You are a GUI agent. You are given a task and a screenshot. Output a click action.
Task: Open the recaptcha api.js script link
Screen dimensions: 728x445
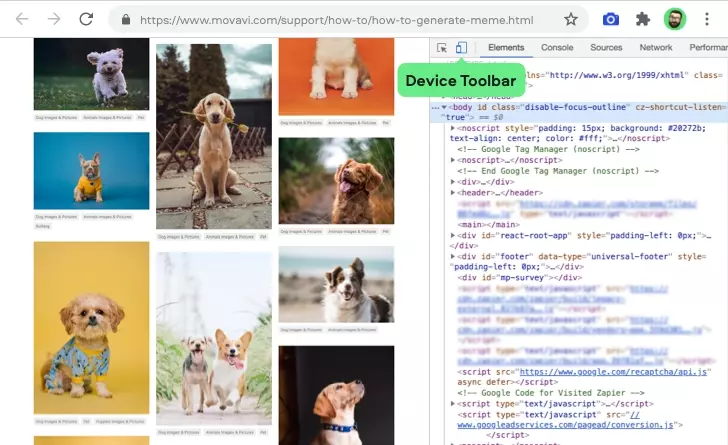click(x=613, y=372)
